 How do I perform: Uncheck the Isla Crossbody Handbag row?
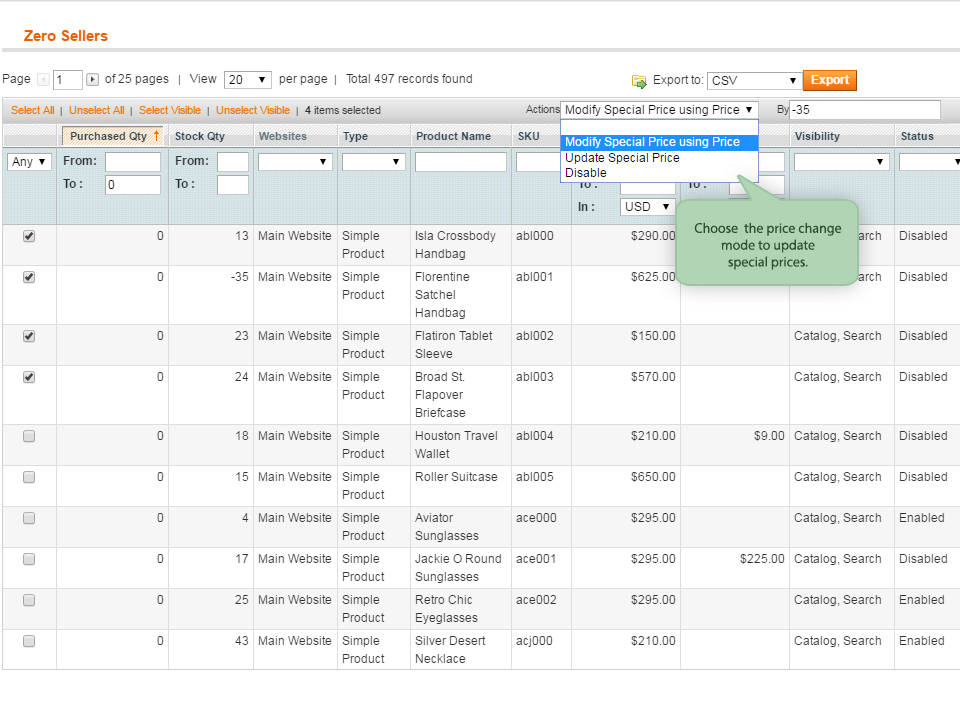click(29, 237)
